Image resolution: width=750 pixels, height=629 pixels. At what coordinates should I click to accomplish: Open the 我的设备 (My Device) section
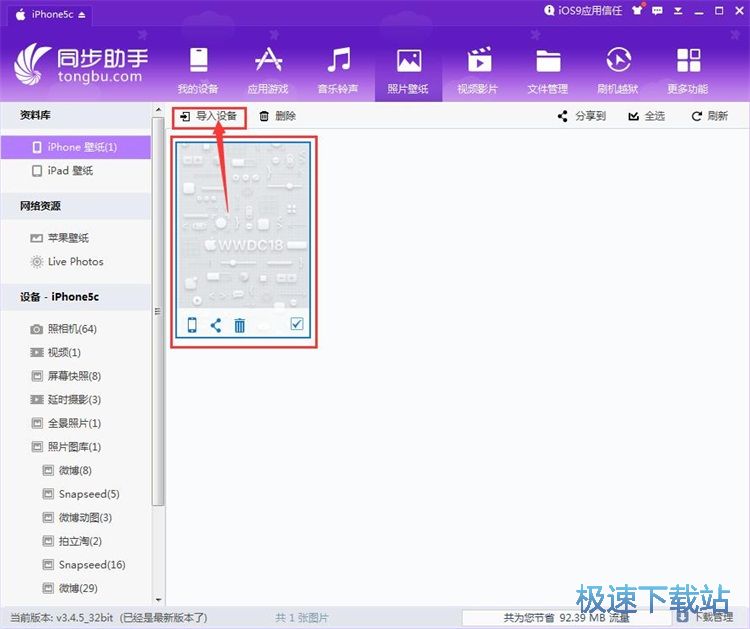(x=198, y=71)
